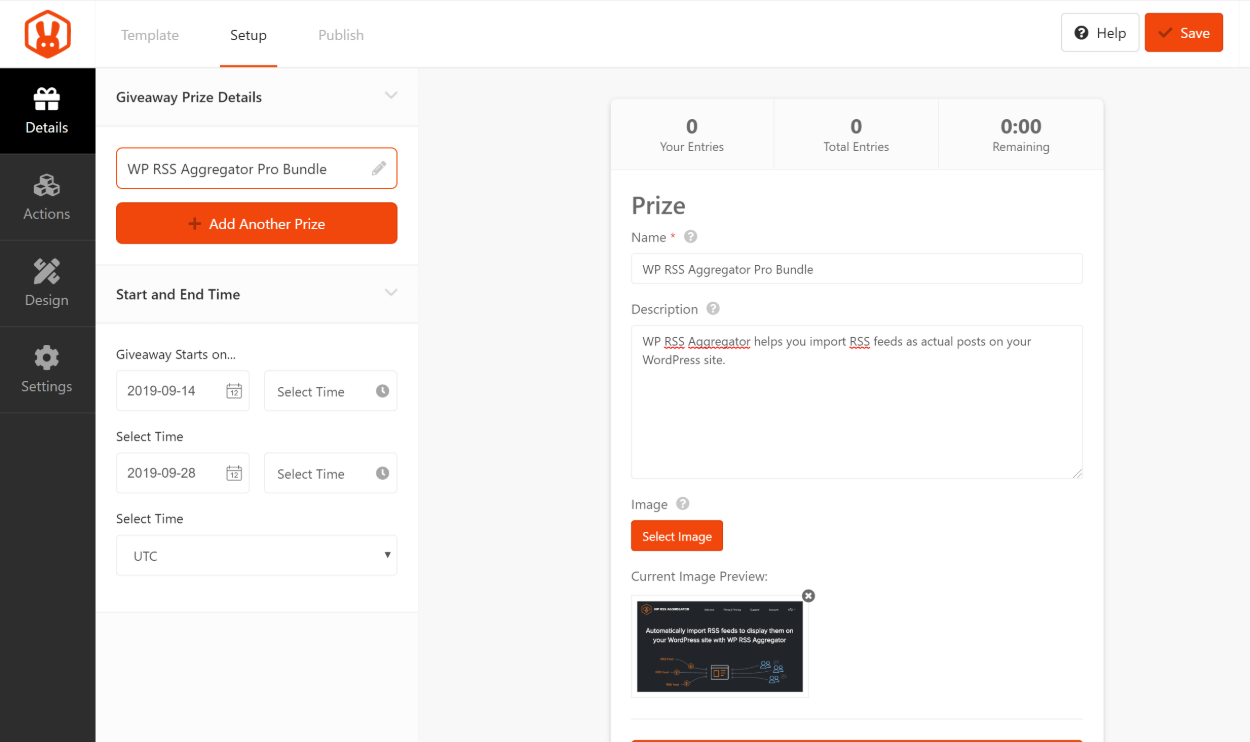Screen dimensions: 1250x742
Task: Click clock icon in end time field
Action: (x=382, y=473)
